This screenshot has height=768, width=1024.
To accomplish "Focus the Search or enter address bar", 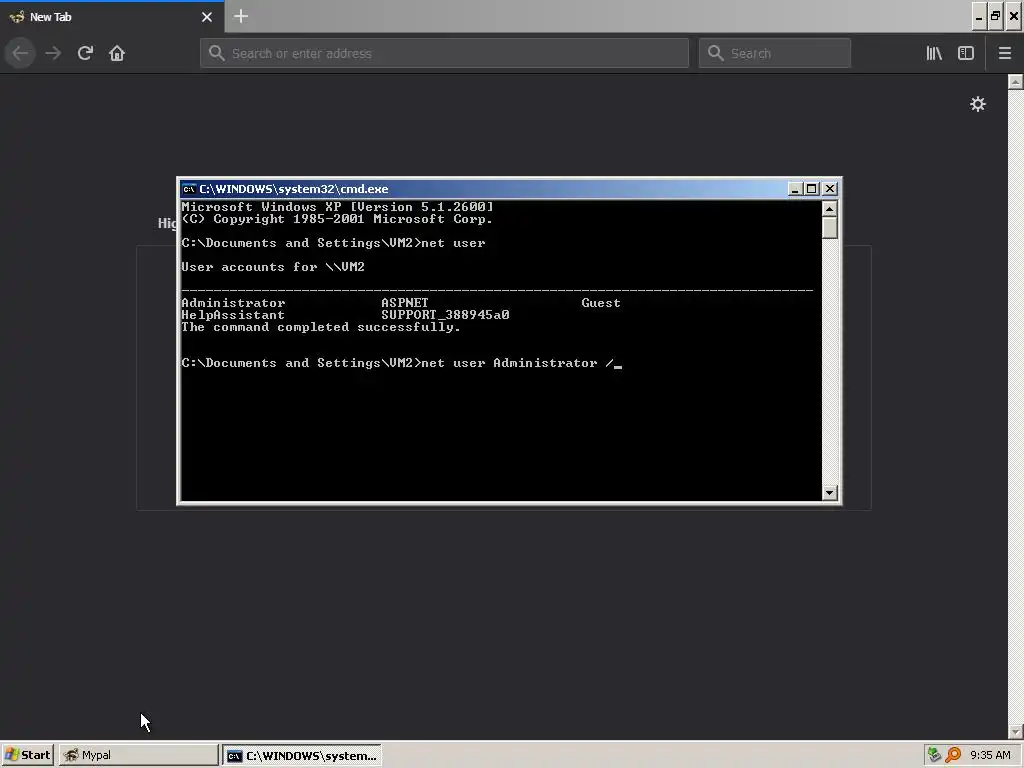I will click(x=444, y=53).
